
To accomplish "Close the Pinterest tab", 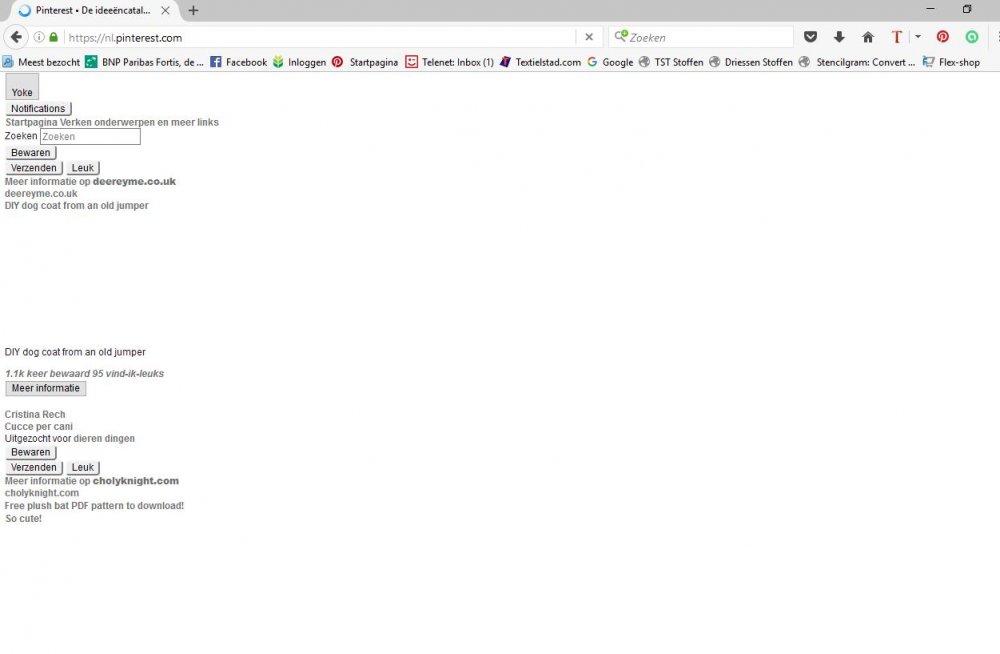I will (165, 10).
